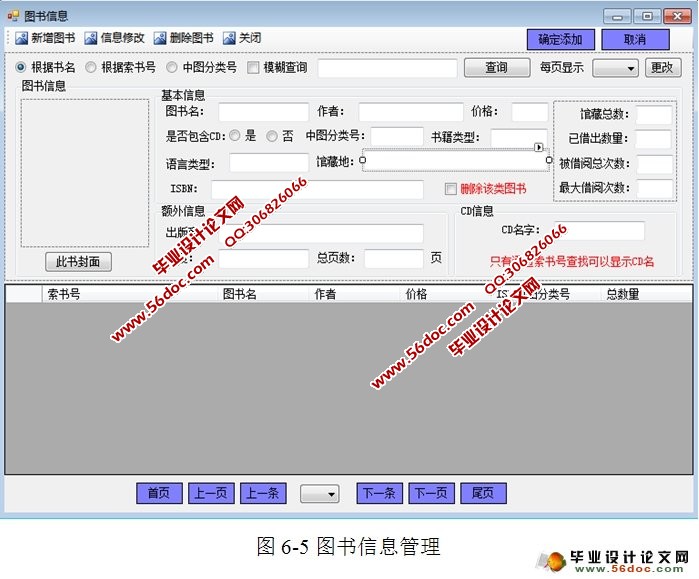The height and width of the screenshot is (579, 699).
Task: Click the 确定添加 button
Action: click(561, 40)
